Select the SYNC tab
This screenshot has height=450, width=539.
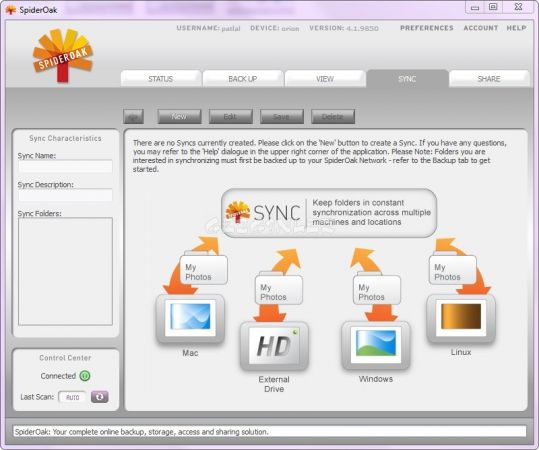pyautogui.click(x=407, y=79)
